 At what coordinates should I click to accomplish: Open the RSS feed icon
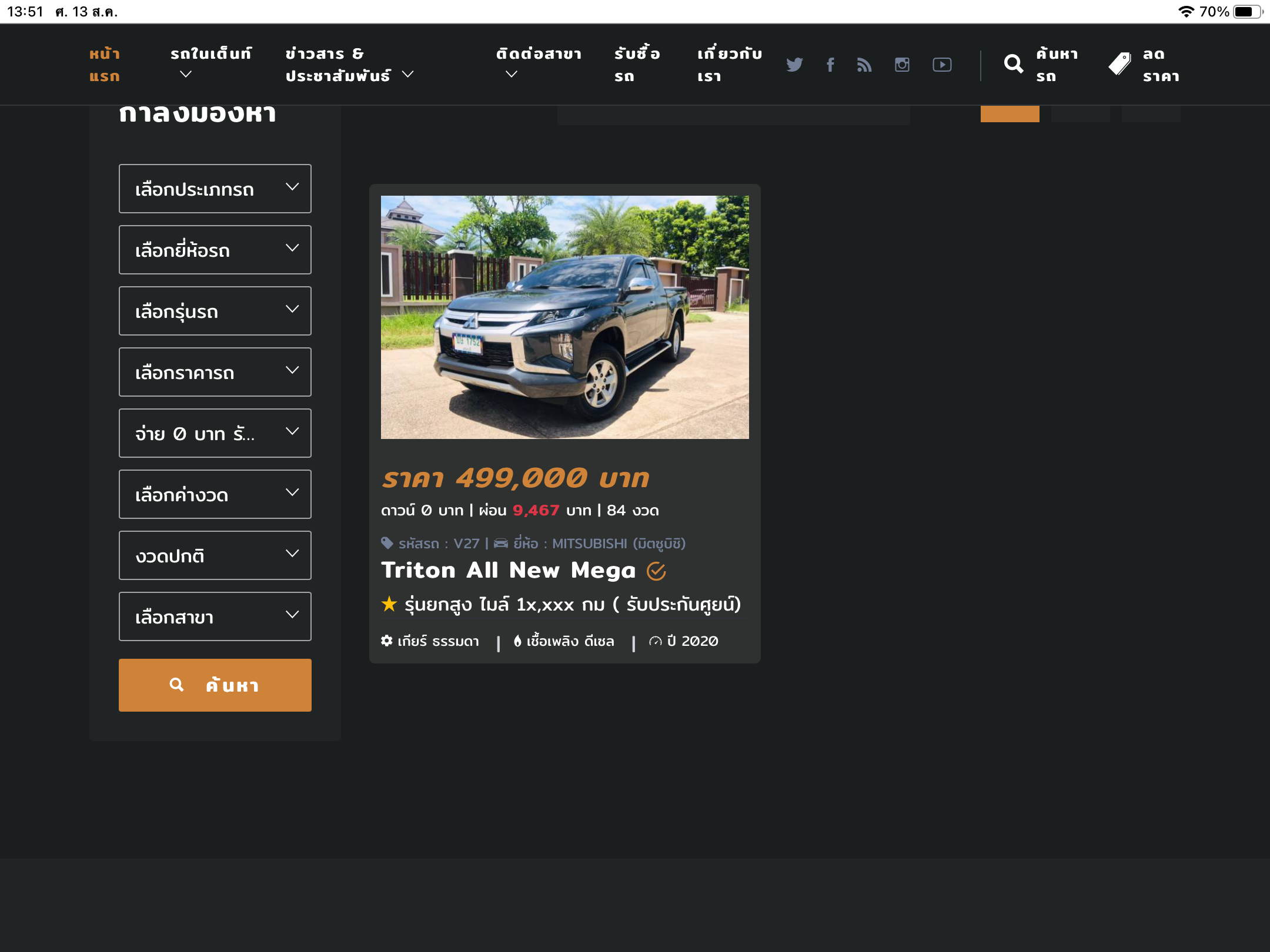click(x=864, y=65)
